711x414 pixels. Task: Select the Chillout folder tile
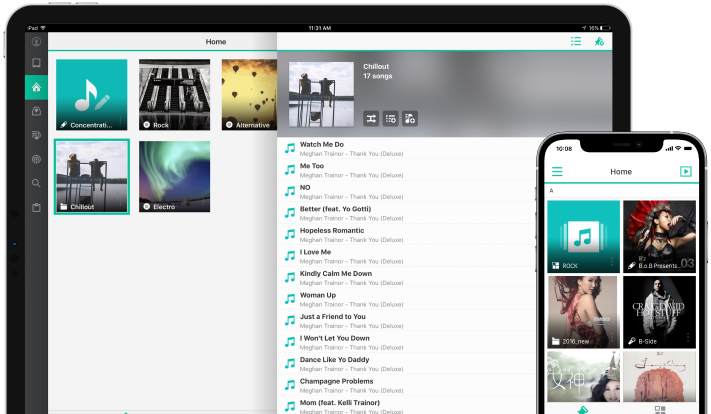pos(92,176)
